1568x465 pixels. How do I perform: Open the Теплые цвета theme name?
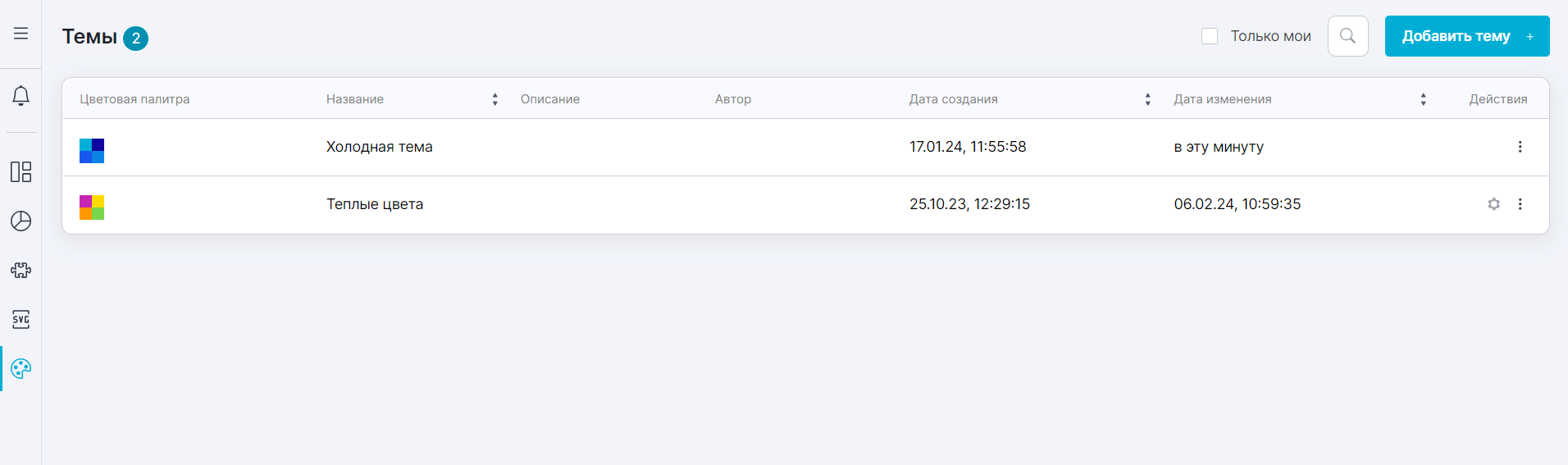[375, 204]
